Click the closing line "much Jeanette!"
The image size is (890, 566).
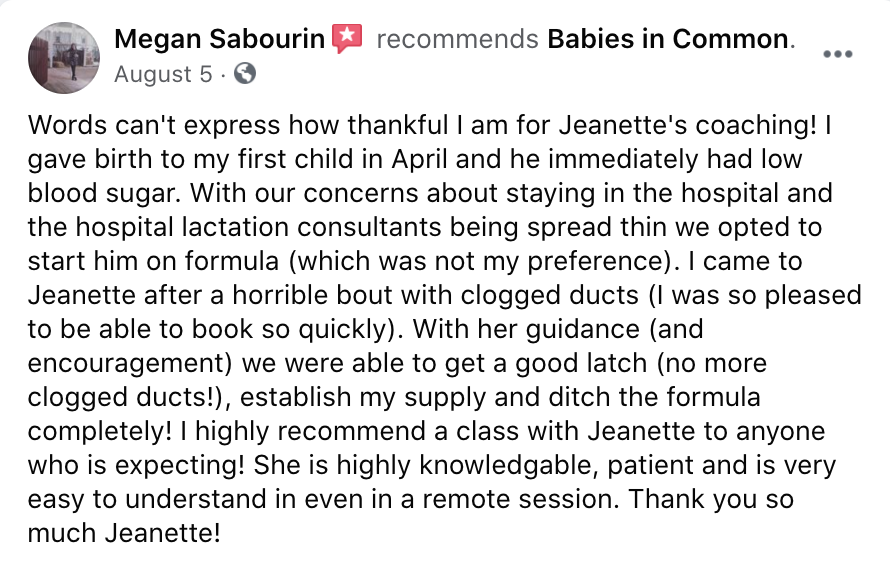[x=124, y=534]
